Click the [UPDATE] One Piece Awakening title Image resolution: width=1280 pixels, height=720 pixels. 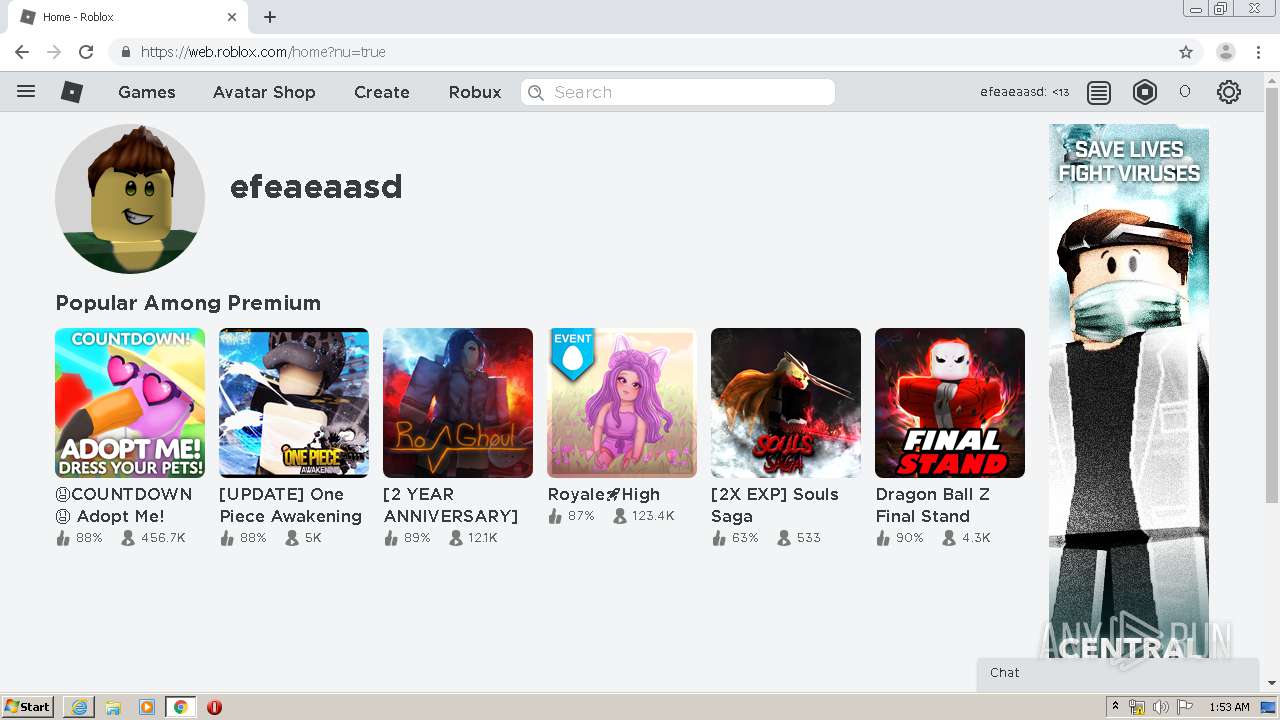coord(290,505)
